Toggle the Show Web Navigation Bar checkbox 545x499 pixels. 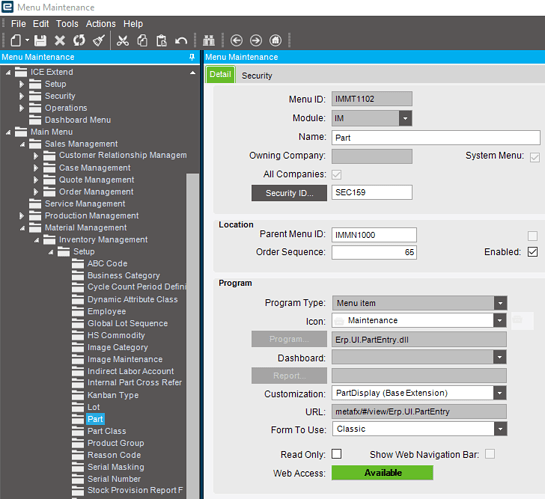pyautogui.click(x=490, y=454)
